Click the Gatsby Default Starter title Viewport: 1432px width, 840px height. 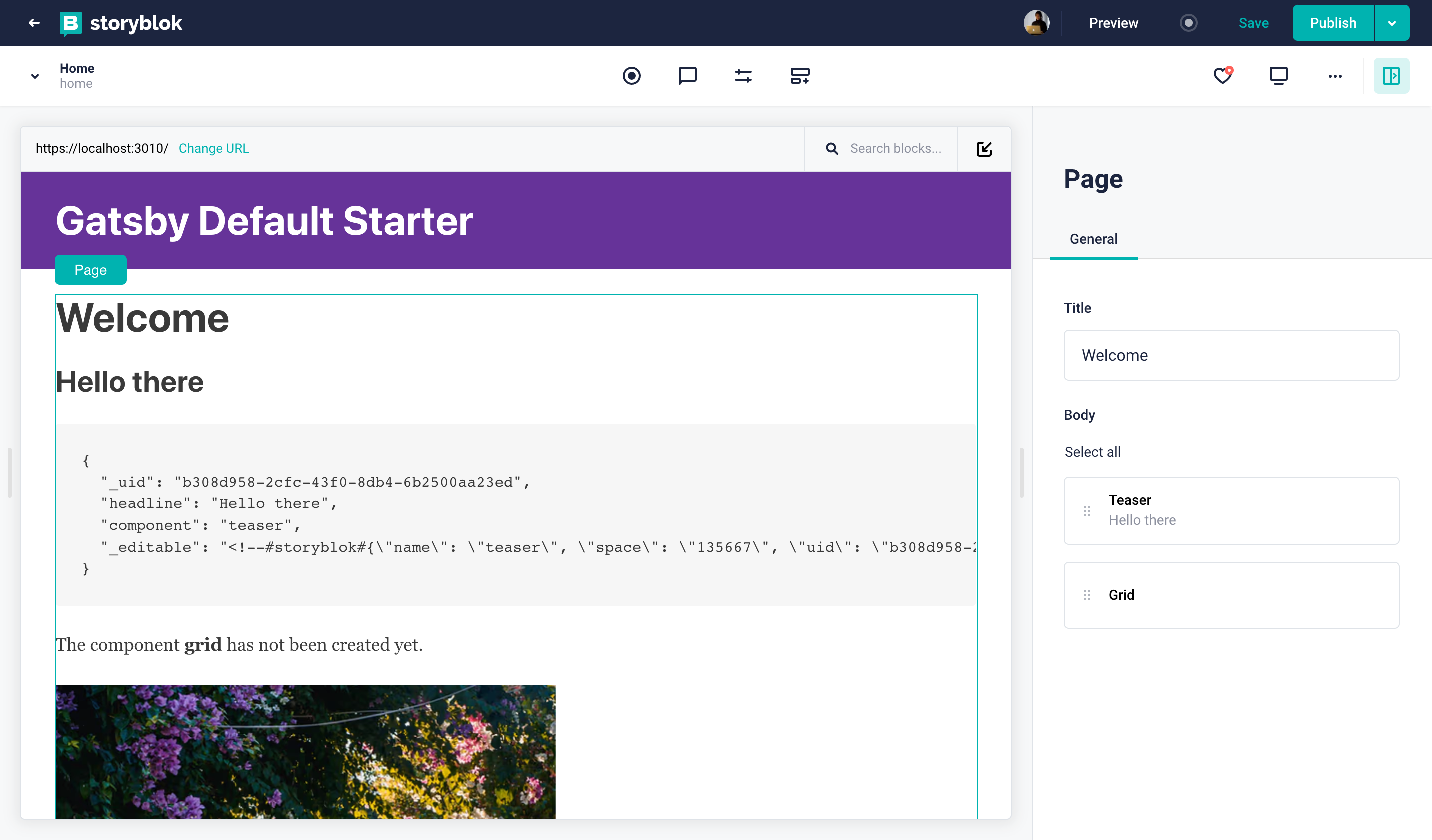(x=264, y=220)
